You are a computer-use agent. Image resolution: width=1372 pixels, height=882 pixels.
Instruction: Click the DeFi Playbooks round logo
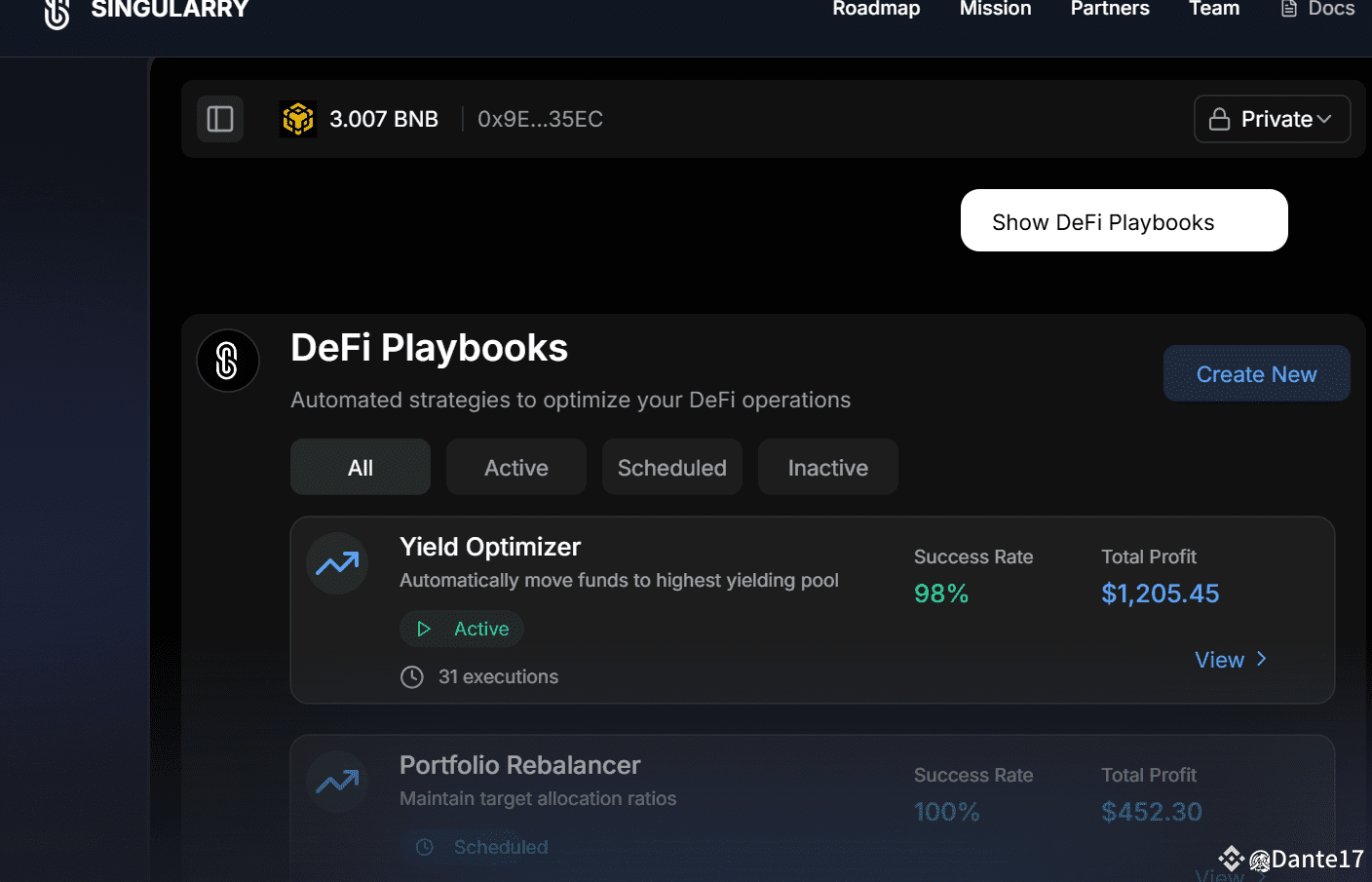click(x=228, y=361)
